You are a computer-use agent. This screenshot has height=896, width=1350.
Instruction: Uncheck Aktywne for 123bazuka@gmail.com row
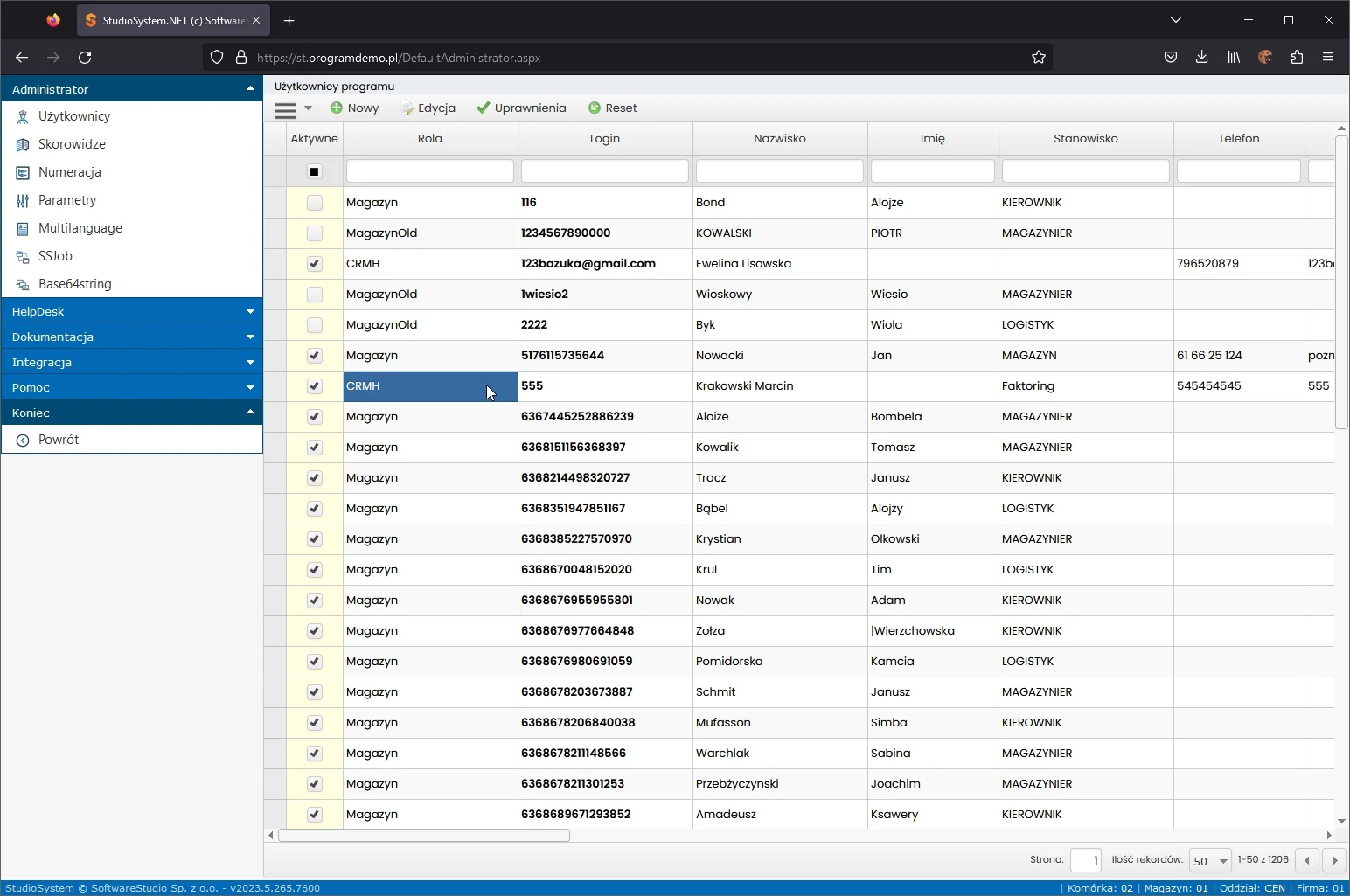315,264
